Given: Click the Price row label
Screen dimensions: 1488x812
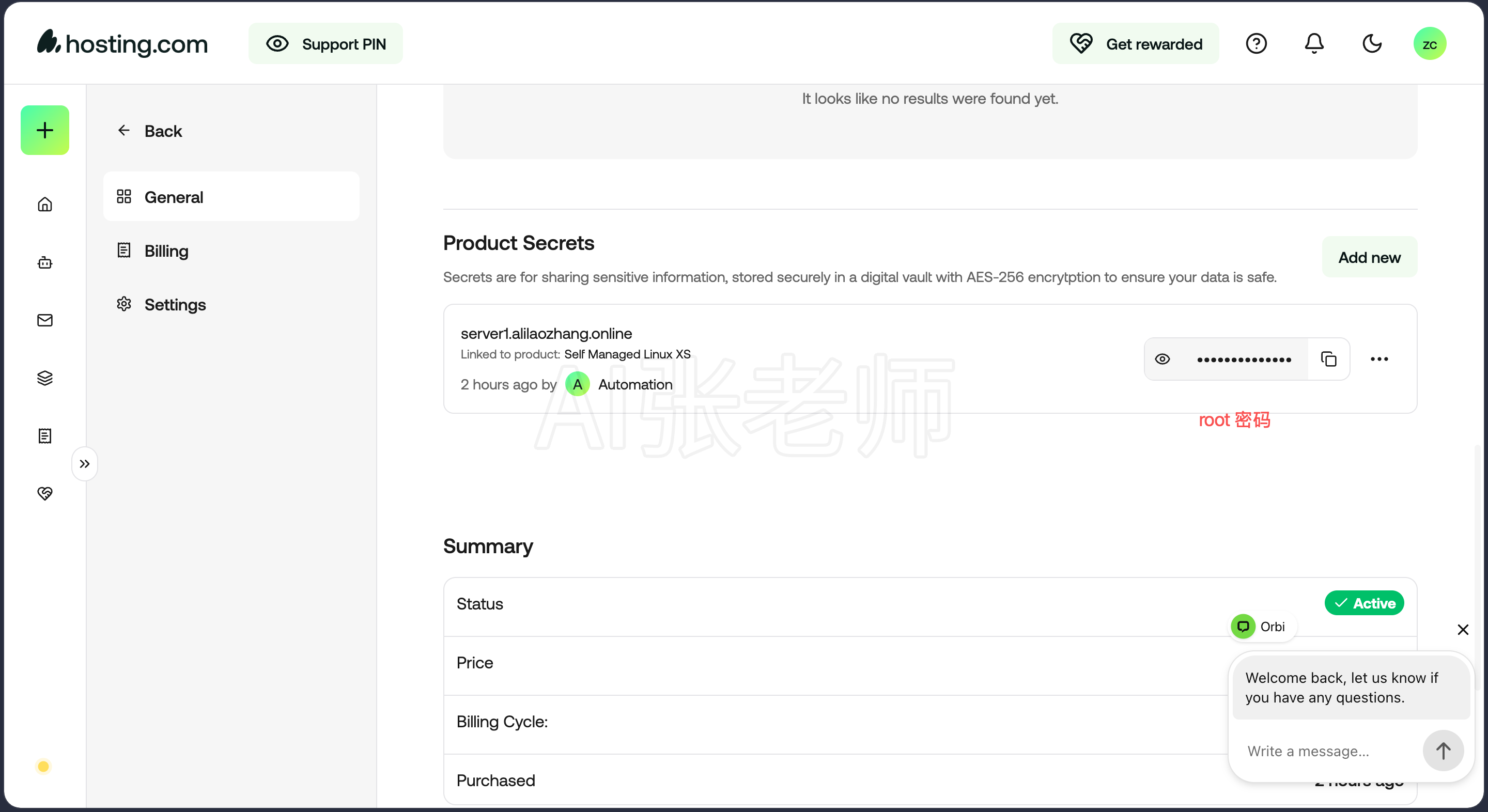Looking at the screenshot, I should [475, 663].
